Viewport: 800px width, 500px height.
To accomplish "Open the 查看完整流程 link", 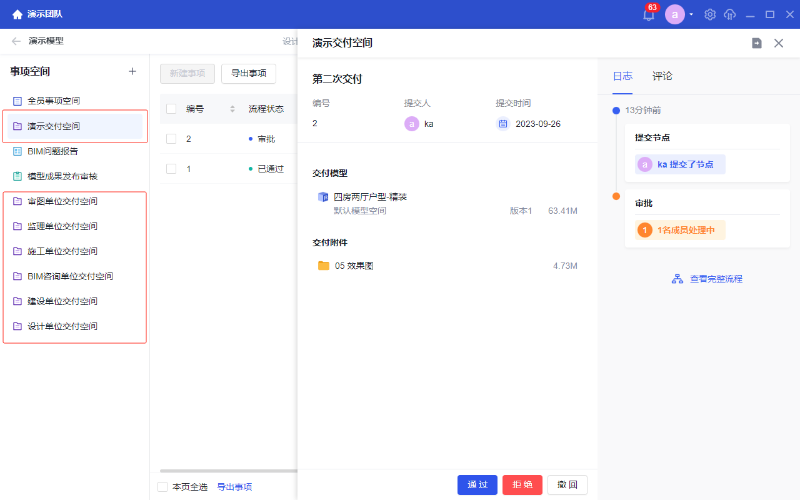I will click(708, 279).
